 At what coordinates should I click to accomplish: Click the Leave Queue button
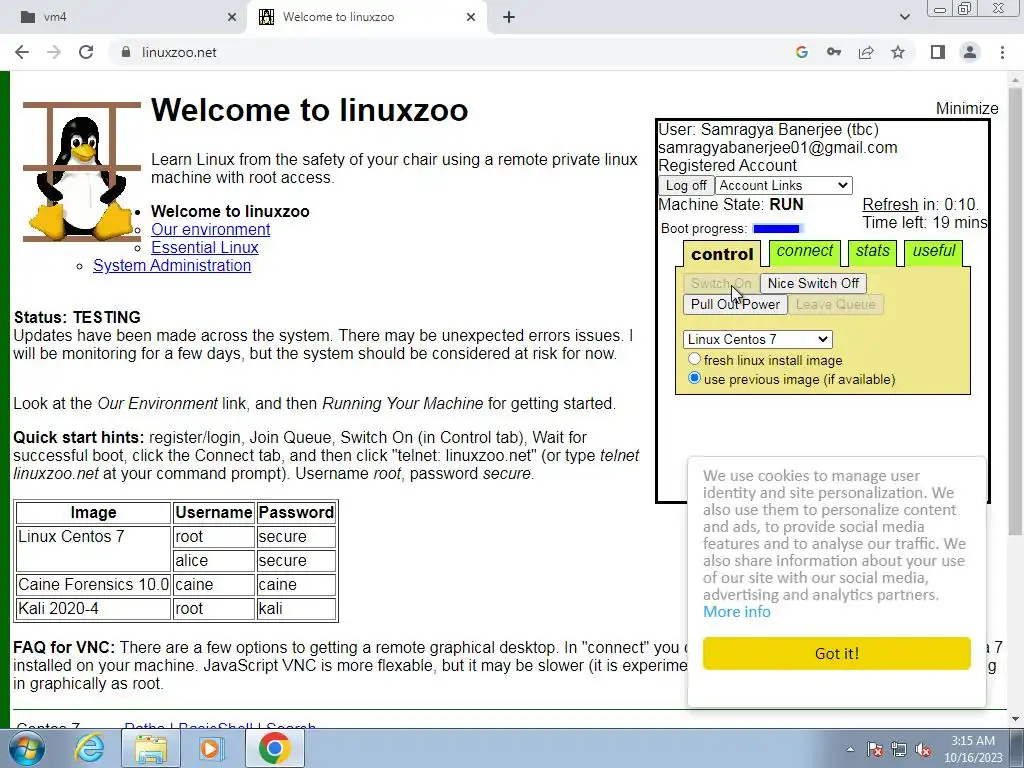pyautogui.click(x=835, y=304)
